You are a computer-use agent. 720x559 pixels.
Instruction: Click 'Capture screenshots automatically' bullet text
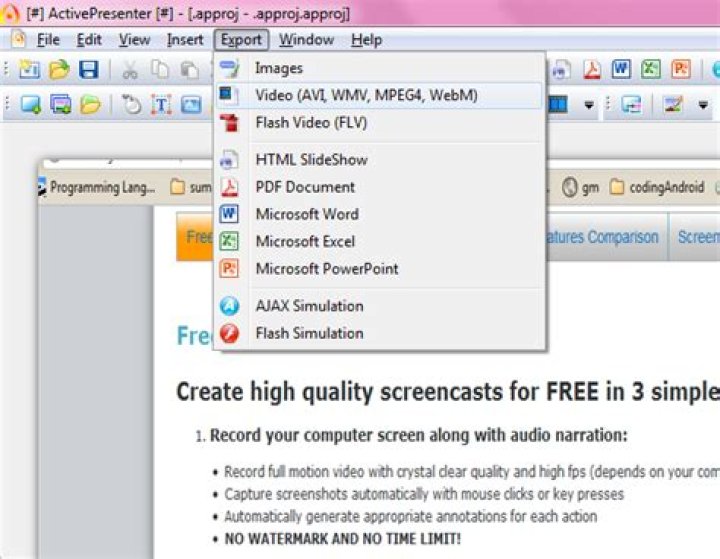(424, 494)
